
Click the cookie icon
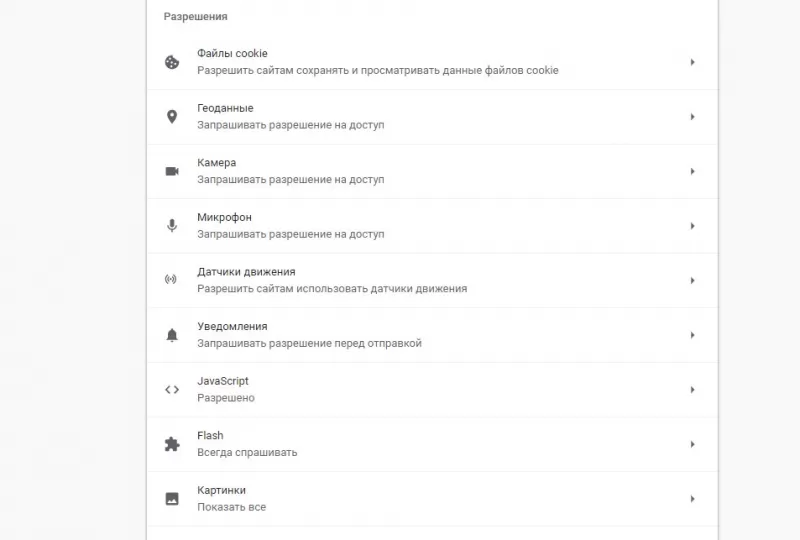(171, 62)
